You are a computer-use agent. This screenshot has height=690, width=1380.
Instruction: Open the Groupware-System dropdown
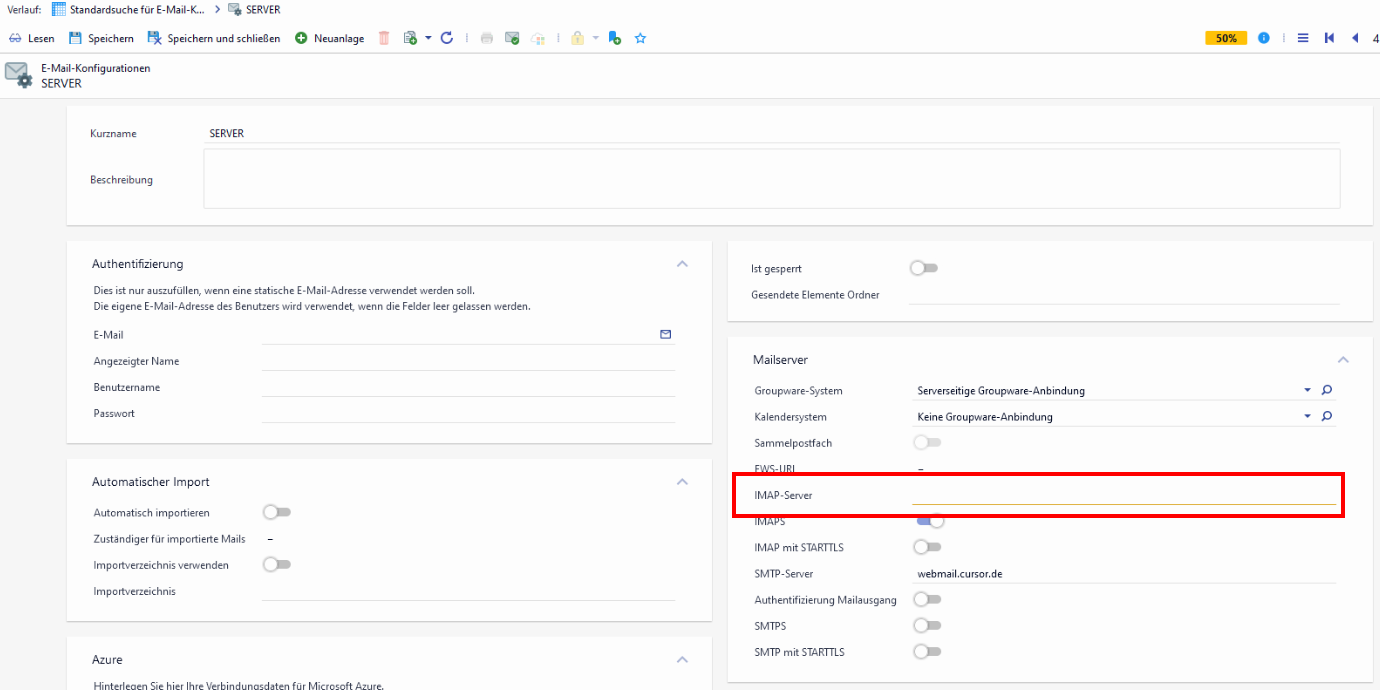[1307, 390]
